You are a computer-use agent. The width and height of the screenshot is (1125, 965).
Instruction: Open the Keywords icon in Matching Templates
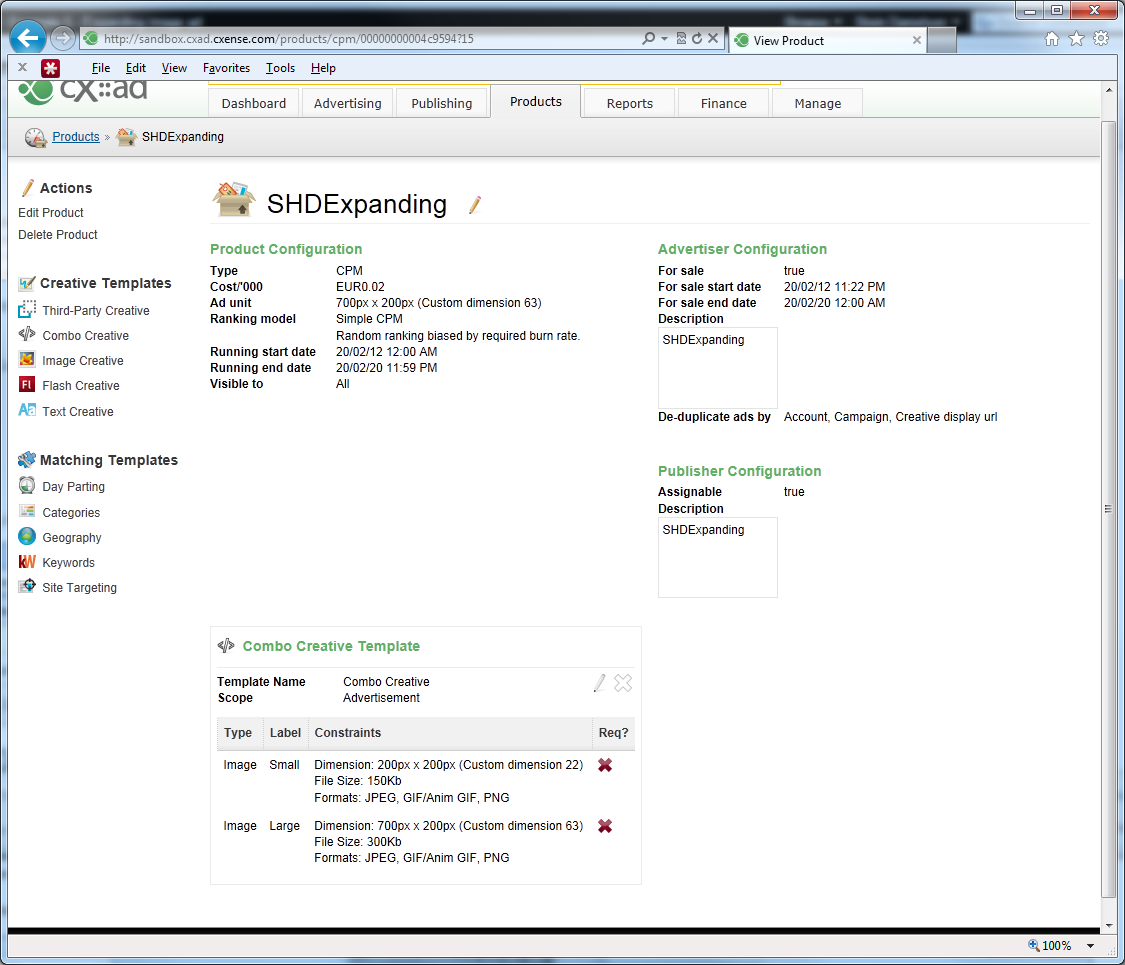pyautogui.click(x=27, y=562)
